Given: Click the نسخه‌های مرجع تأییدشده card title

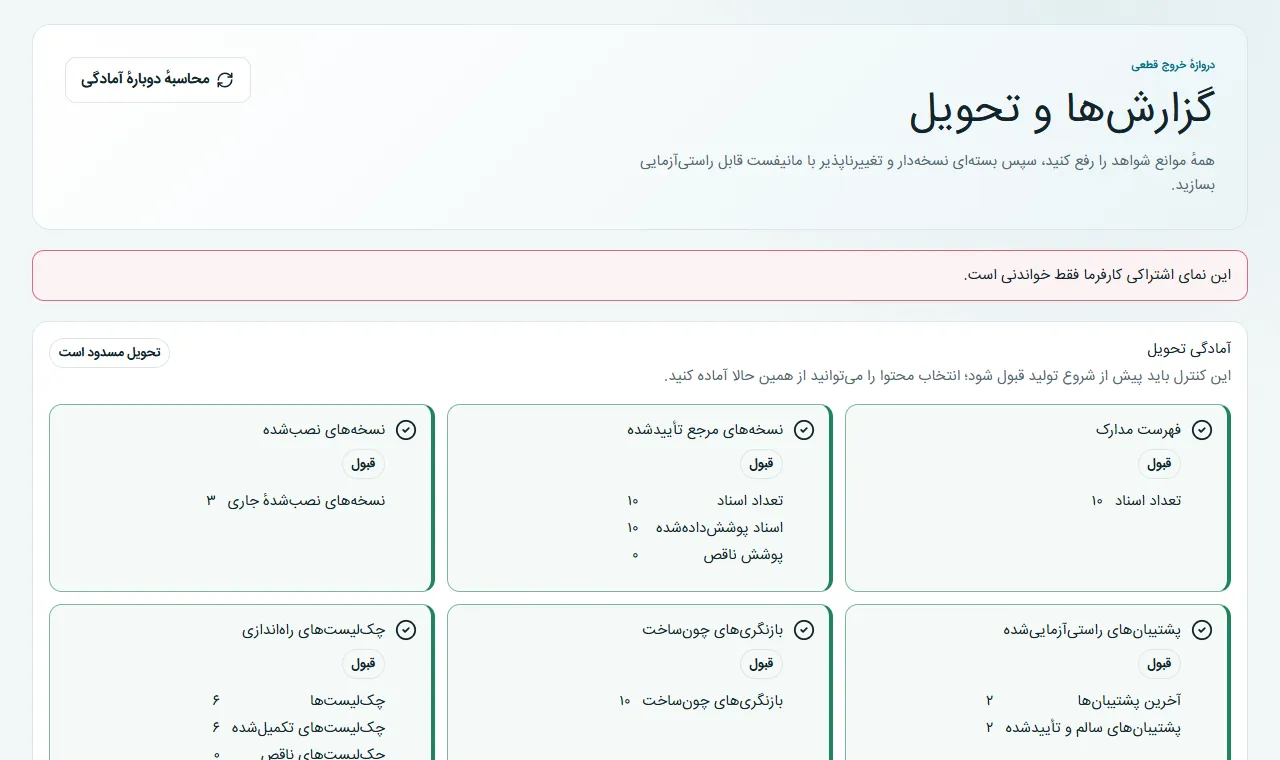Looking at the screenshot, I should tap(705, 430).
